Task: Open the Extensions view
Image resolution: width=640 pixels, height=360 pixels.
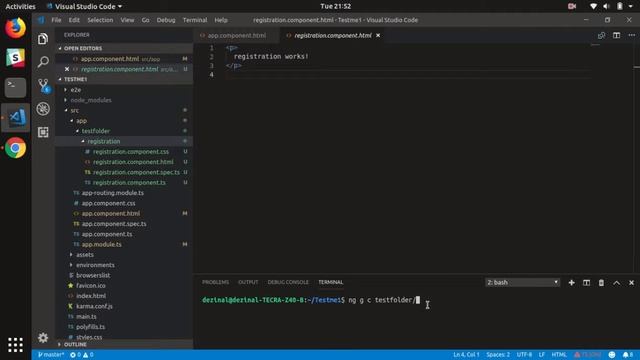Action: (43, 132)
